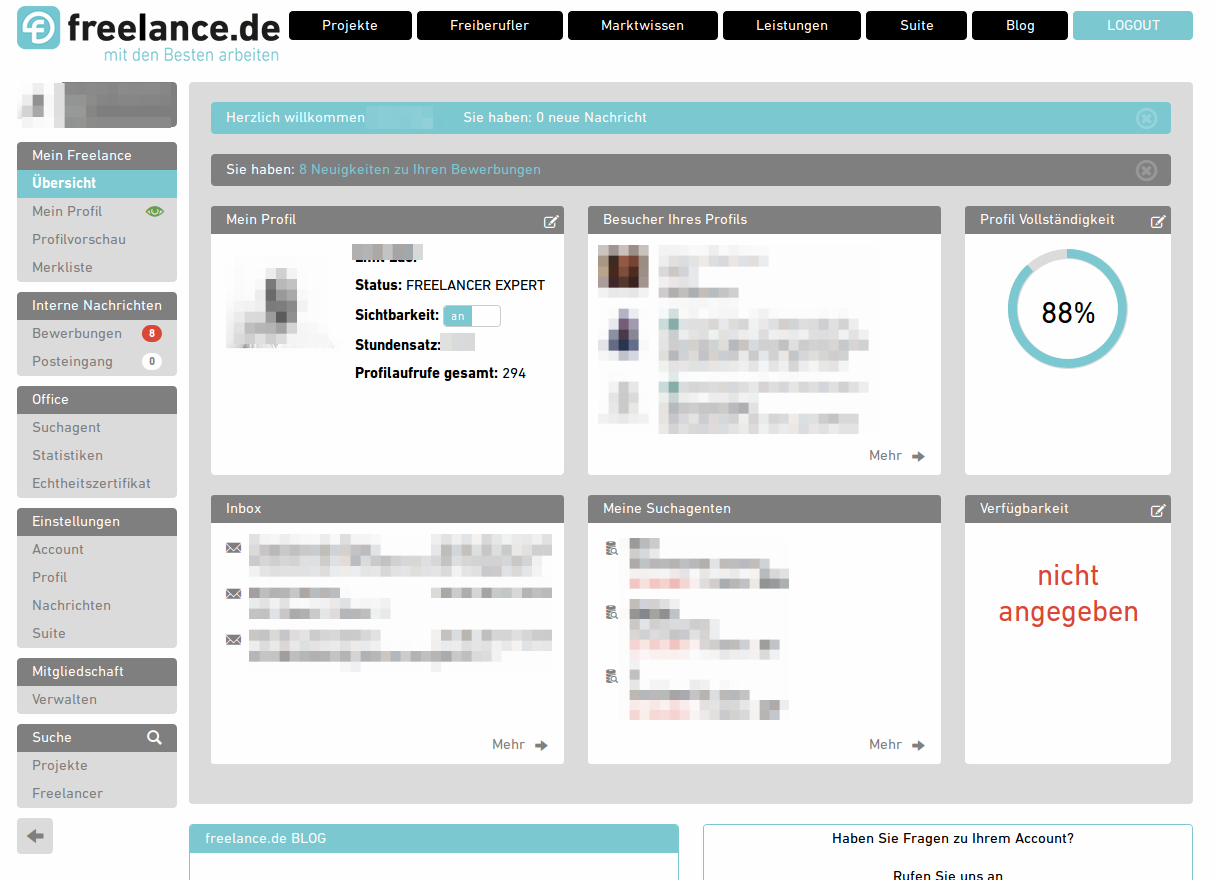Open Mein Profil in the sidebar
The height and width of the screenshot is (880, 1217).
(x=67, y=211)
